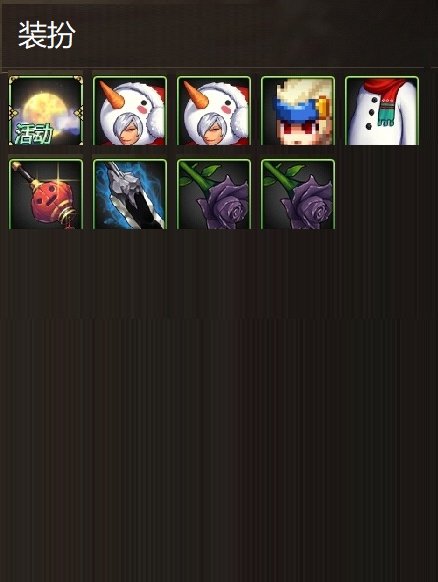The width and height of the screenshot is (438, 582).
Task: Select the blue flaming blade weapon skin
Action: [130, 194]
